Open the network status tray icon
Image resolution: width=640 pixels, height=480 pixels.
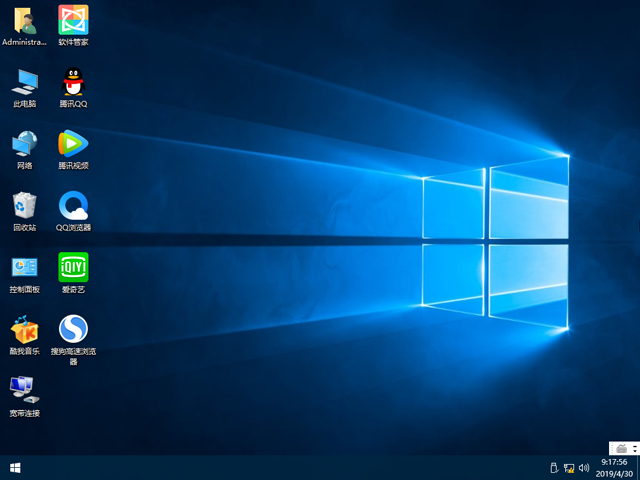point(569,467)
